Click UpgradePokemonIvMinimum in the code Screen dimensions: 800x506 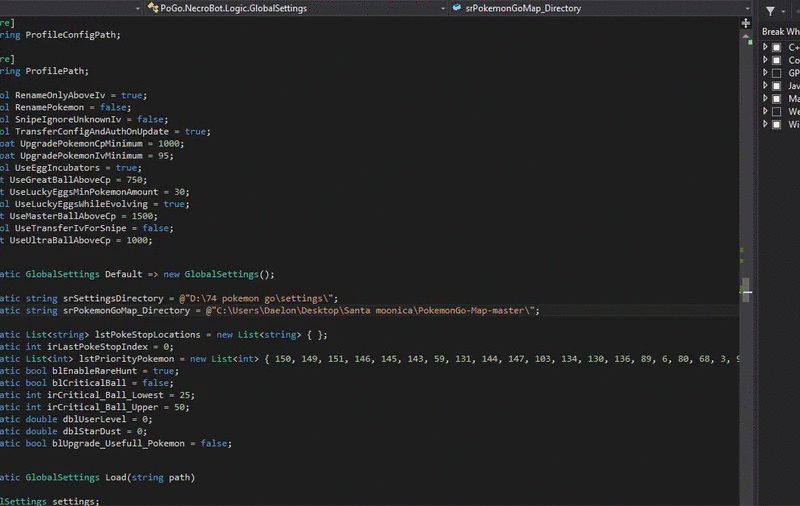pyautogui.click(x=81, y=156)
